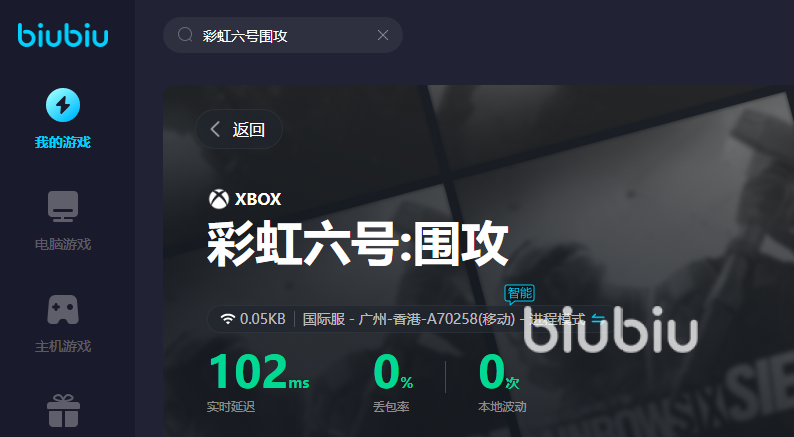Image resolution: width=794 pixels, height=437 pixels.
Task: Clear the search text with X icon
Action: (383, 35)
